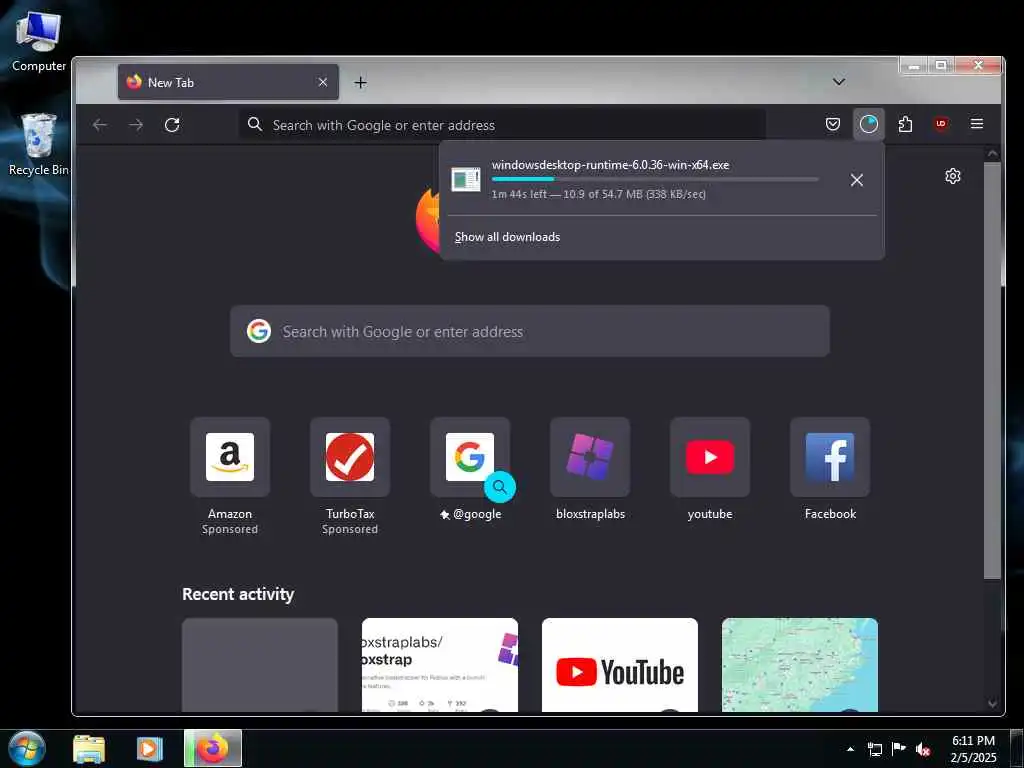Go forward with the forward arrow
This screenshot has width=1024, height=768.
click(x=136, y=125)
